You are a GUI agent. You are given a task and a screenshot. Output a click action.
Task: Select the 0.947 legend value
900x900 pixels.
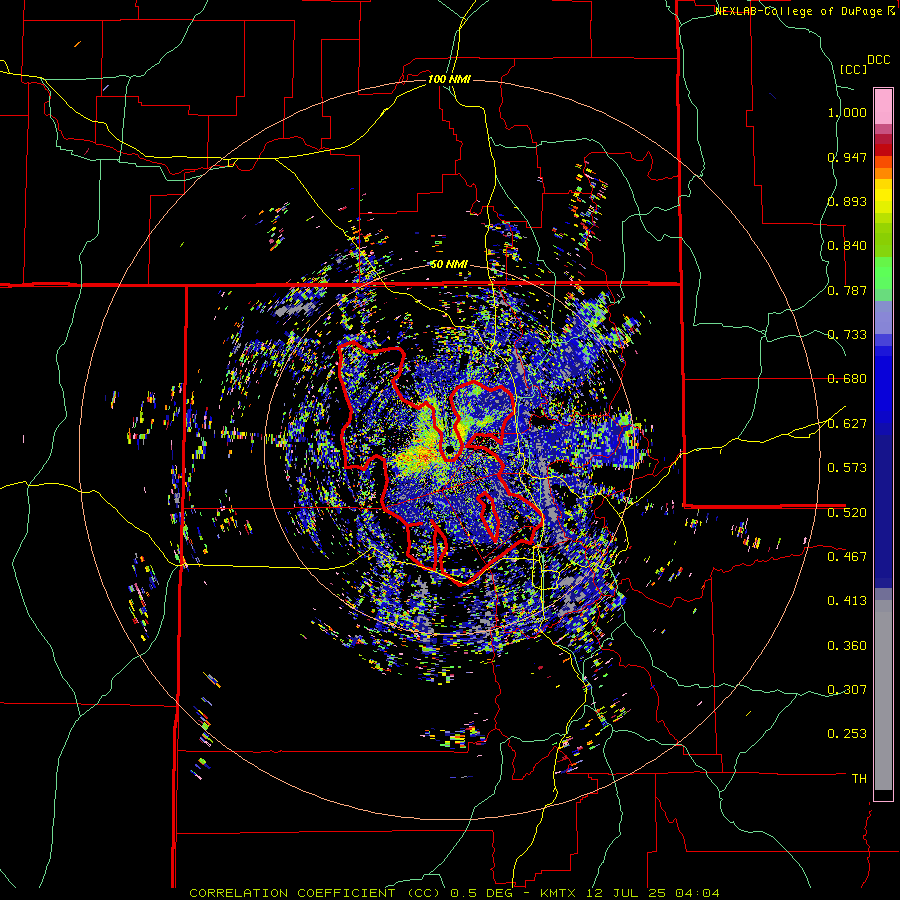[847, 157]
